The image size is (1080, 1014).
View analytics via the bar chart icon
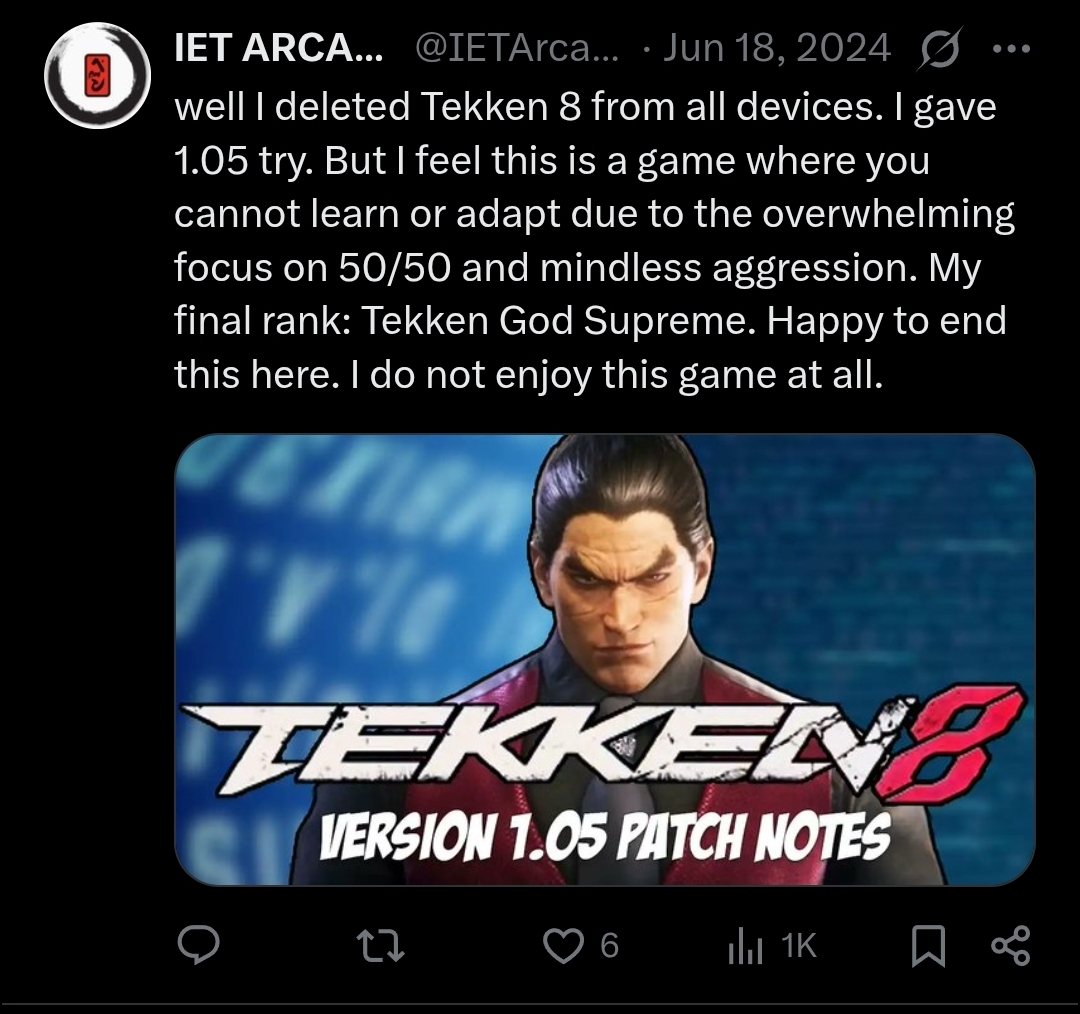click(x=745, y=946)
